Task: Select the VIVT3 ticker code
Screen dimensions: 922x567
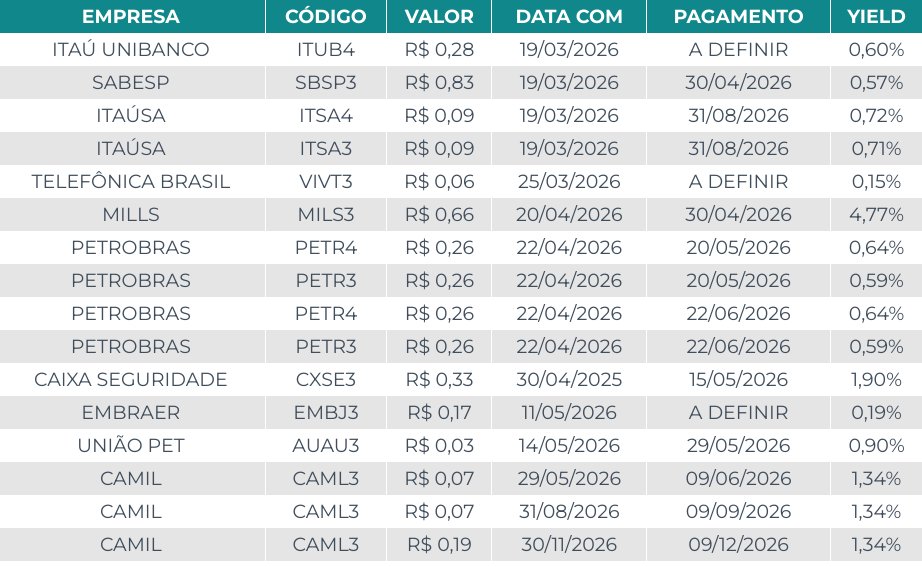Action: 325,182
